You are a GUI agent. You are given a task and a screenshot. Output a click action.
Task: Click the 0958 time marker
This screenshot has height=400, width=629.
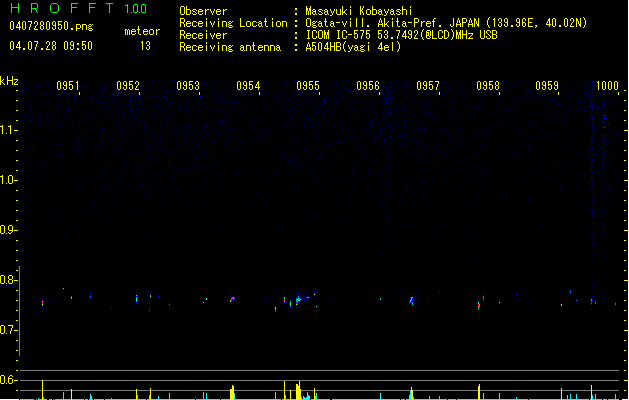488,86
